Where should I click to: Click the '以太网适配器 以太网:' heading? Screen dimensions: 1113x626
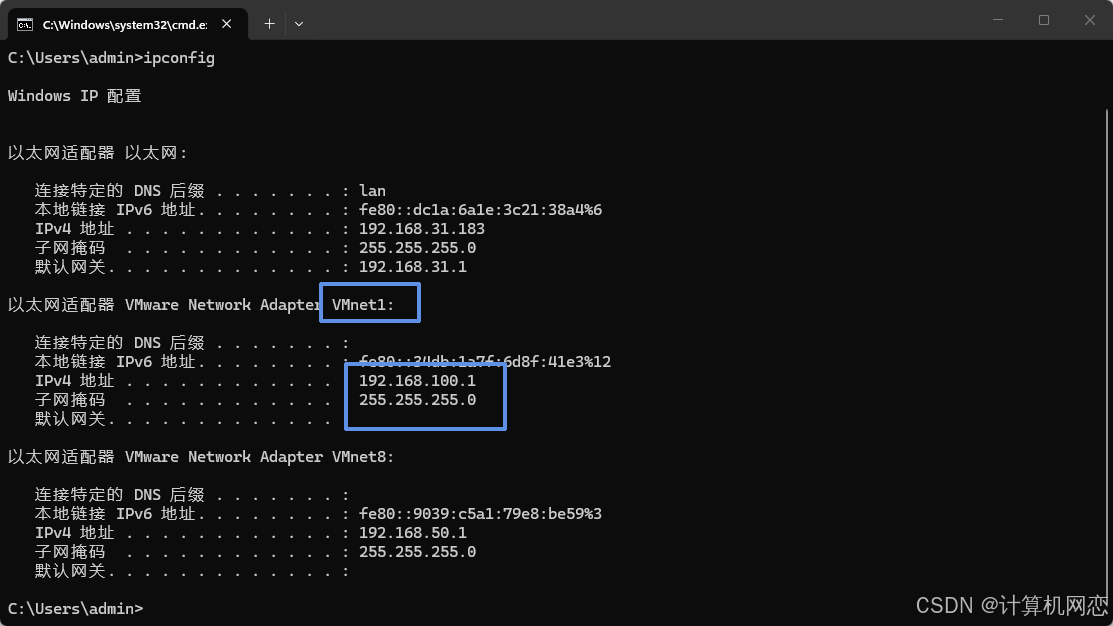click(x=97, y=153)
